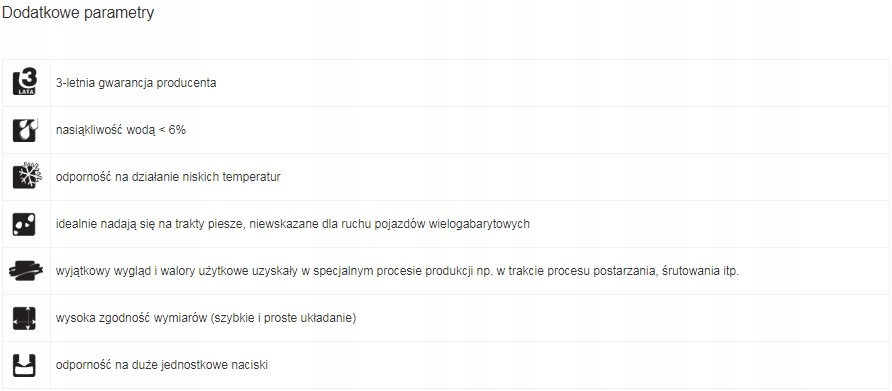Click the 3-year warranty LATA icon
Image resolution: width=892 pixels, height=391 pixels.
click(25, 83)
